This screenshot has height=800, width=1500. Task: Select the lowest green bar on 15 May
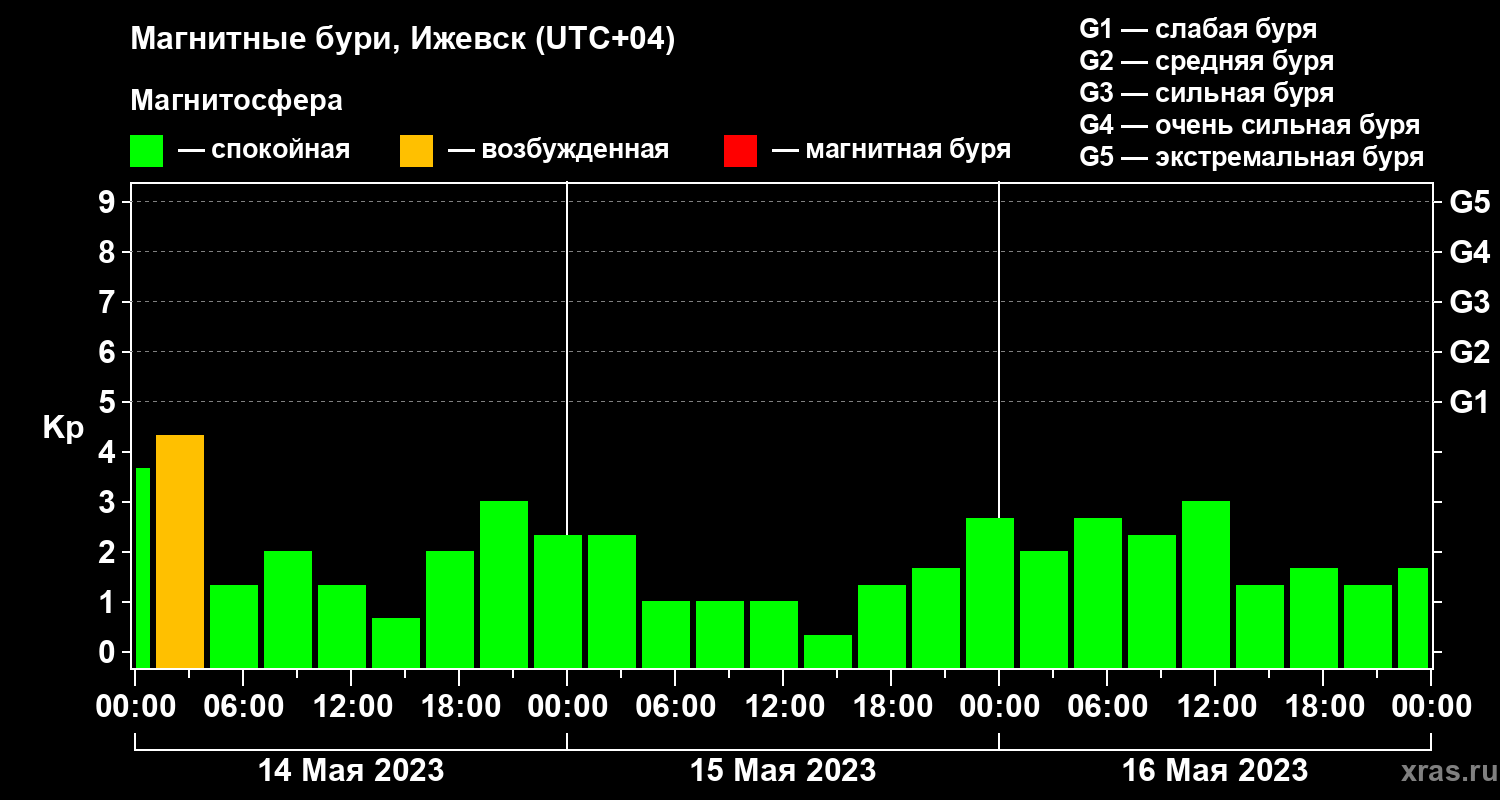828,651
